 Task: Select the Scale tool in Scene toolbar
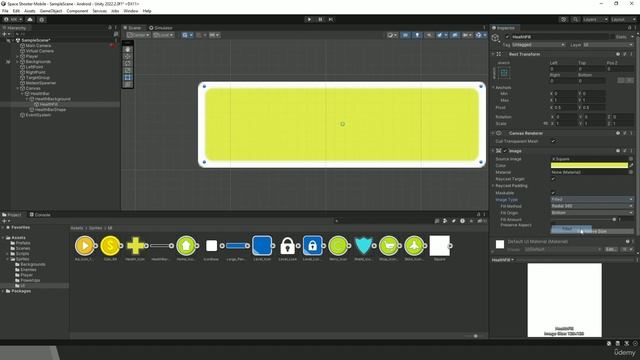pos(128,70)
